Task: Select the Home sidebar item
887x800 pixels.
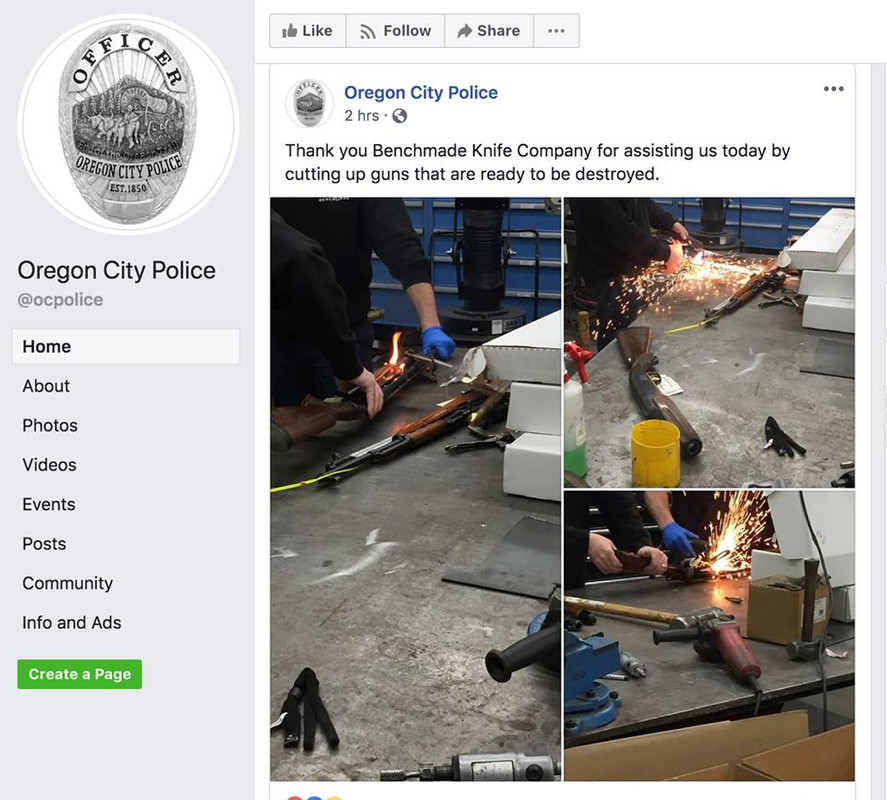Action: pyautogui.click(x=126, y=346)
